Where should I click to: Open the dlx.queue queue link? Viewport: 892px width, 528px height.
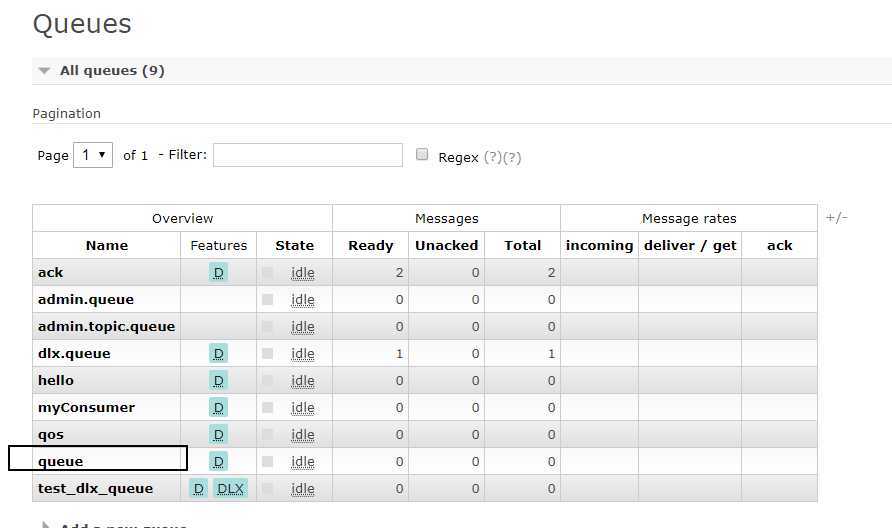[74, 353]
